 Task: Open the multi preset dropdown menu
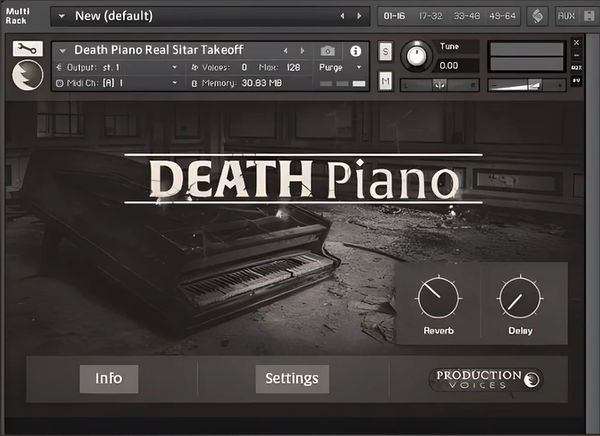[61, 16]
